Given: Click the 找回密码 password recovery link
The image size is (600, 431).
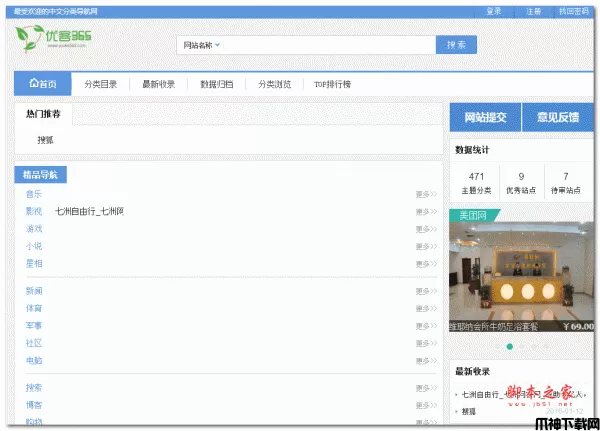Looking at the screenshot, I should [x=573, y=11].
